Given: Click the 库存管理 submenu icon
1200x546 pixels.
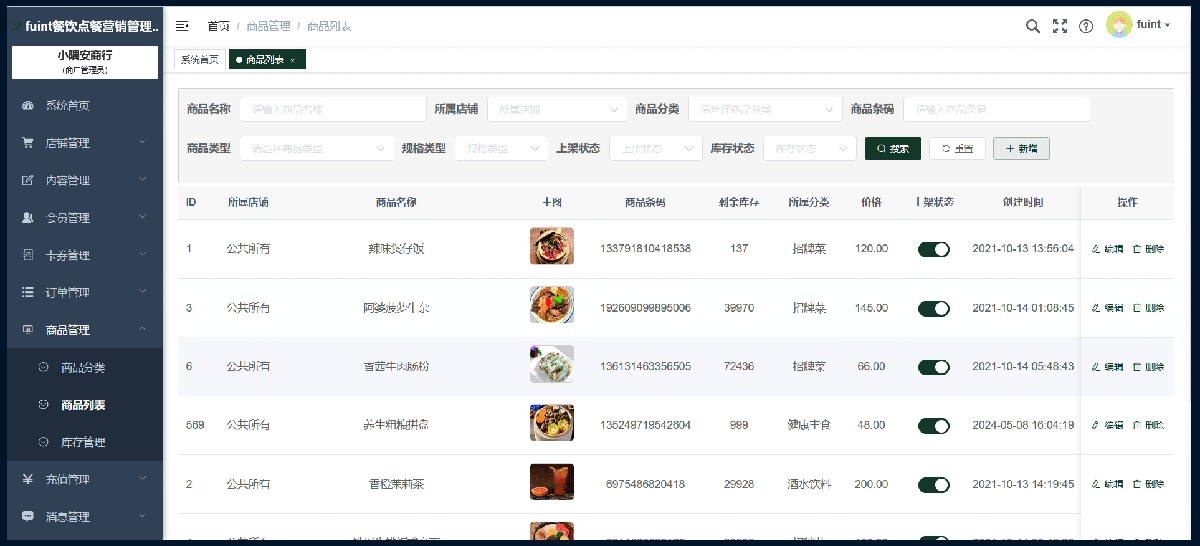Looking at the screenshot, I should (43, 442).
